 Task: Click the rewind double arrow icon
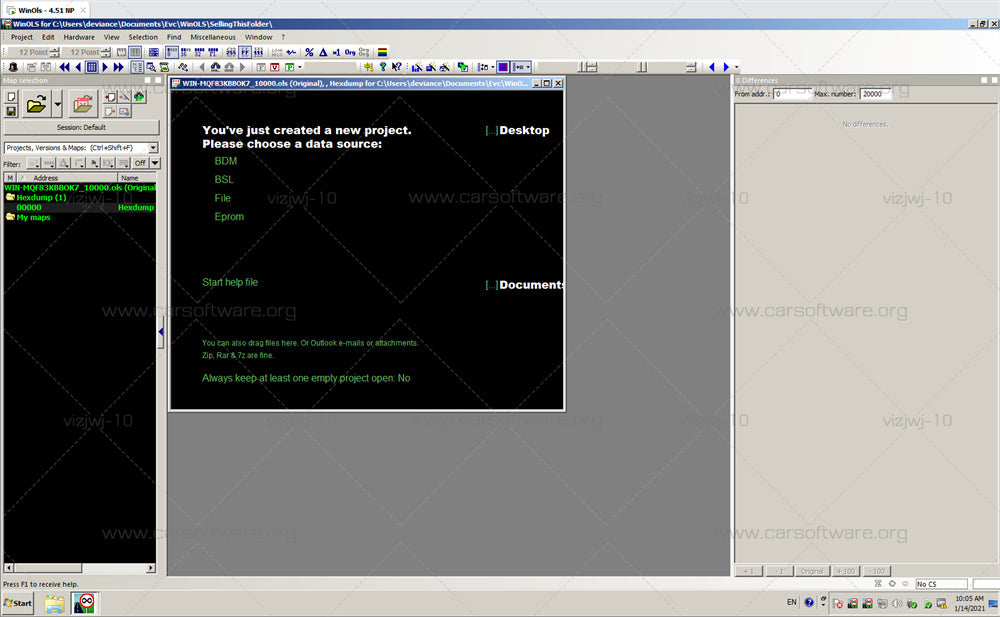(64, 67)
